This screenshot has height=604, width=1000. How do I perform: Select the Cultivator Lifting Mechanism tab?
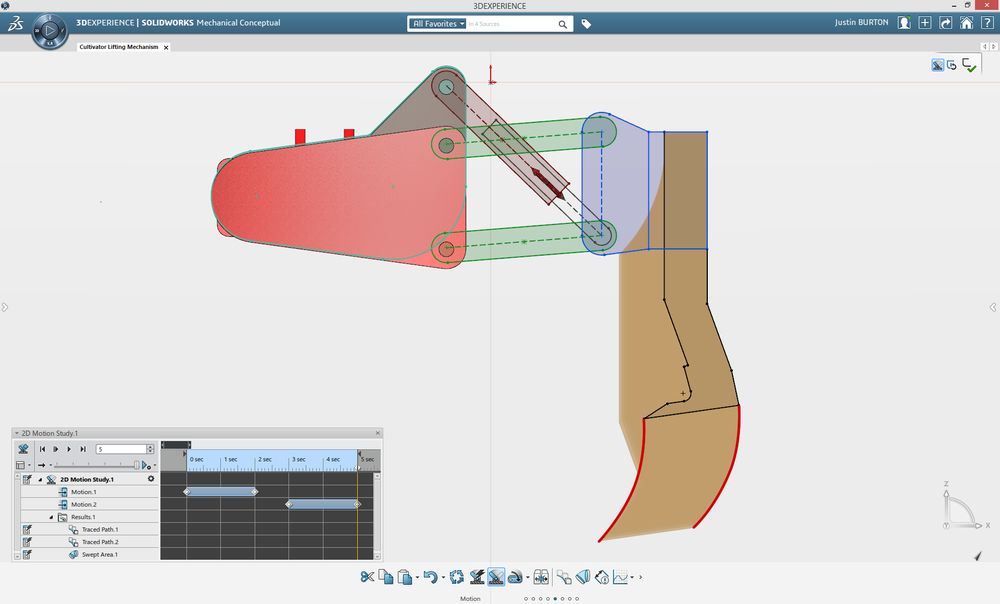pyautogui.click(x=118, y=47)
